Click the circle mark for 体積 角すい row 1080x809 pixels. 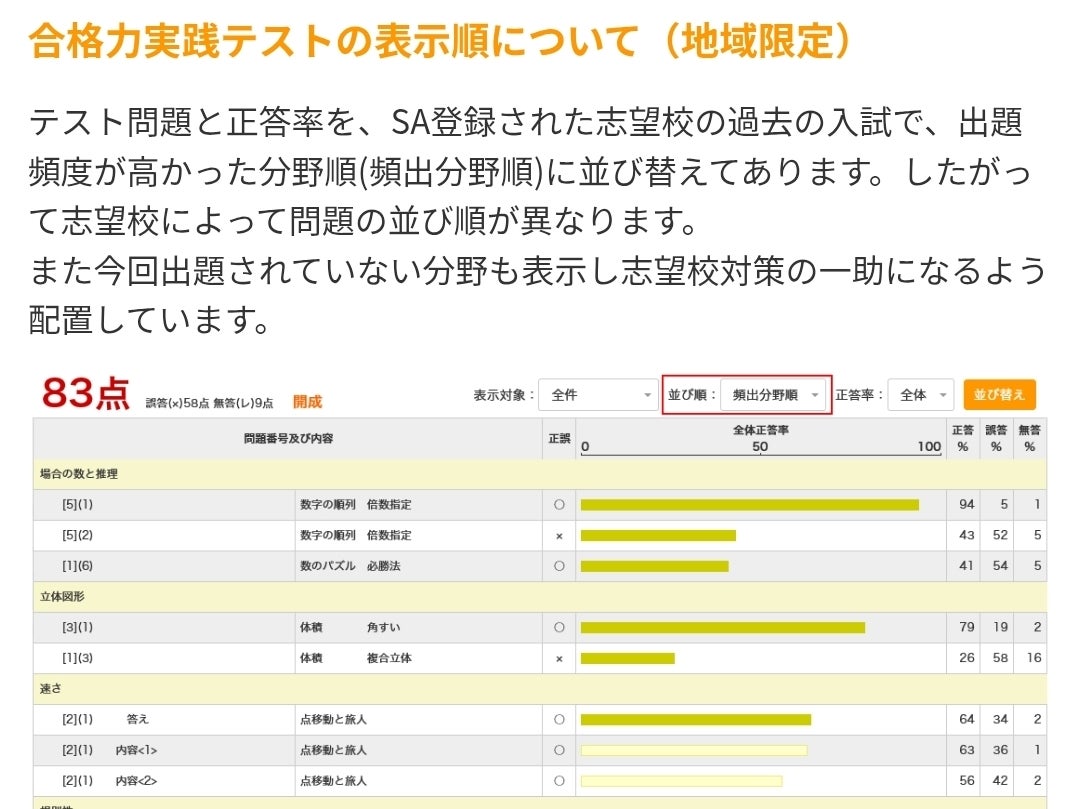click(557, 627)
